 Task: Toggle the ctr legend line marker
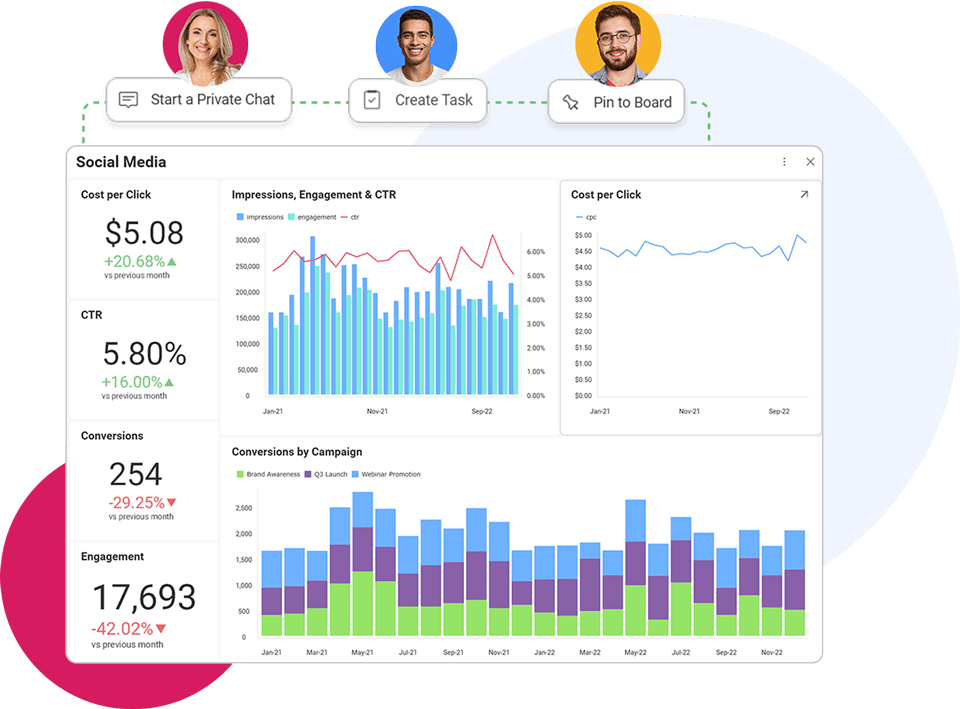coord(344,217)
